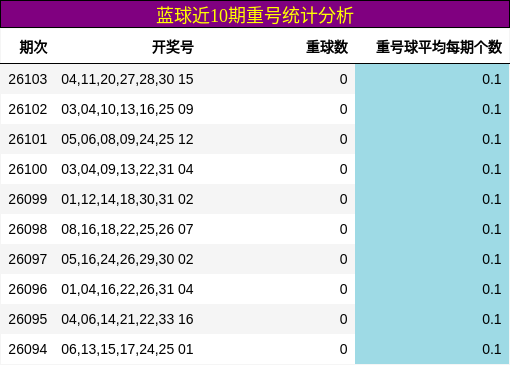Click the 重球数 value 0 in row 26103
This screenshot has height=365, width=510.
(344, 79)
